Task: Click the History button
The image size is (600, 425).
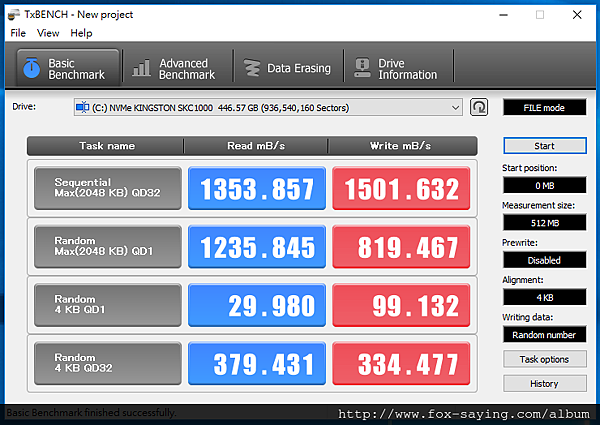Action: [545, 383]
